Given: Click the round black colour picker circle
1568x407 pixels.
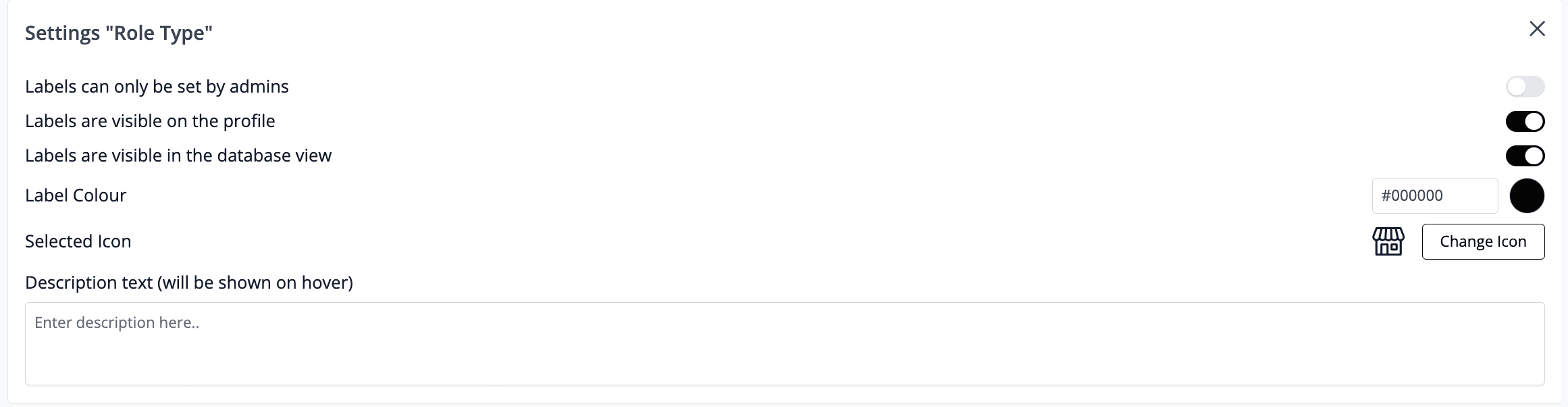Looking at the screenshot, I should click(x=1527, y=196).
